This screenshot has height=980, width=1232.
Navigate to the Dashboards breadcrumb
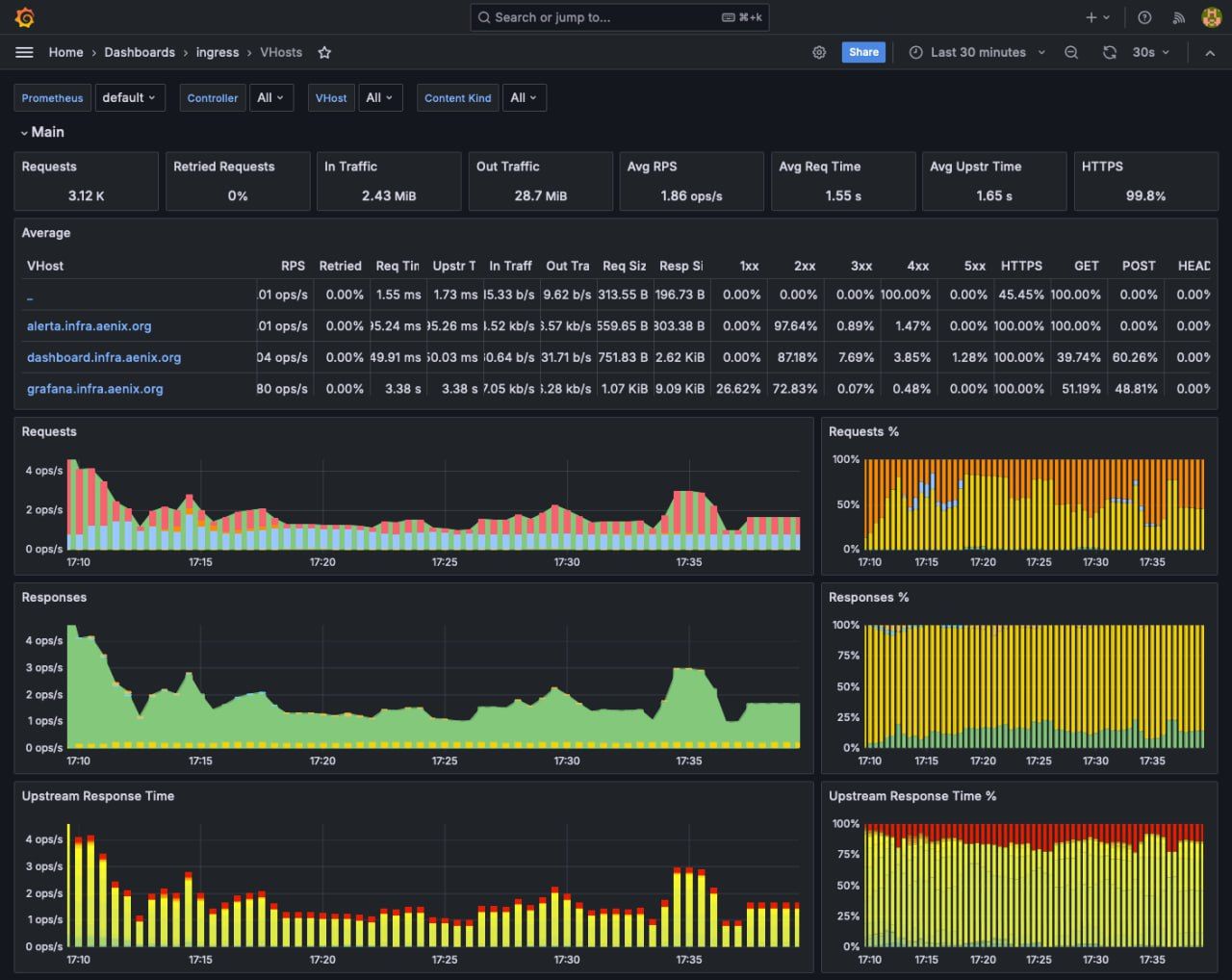pos(139,52)
